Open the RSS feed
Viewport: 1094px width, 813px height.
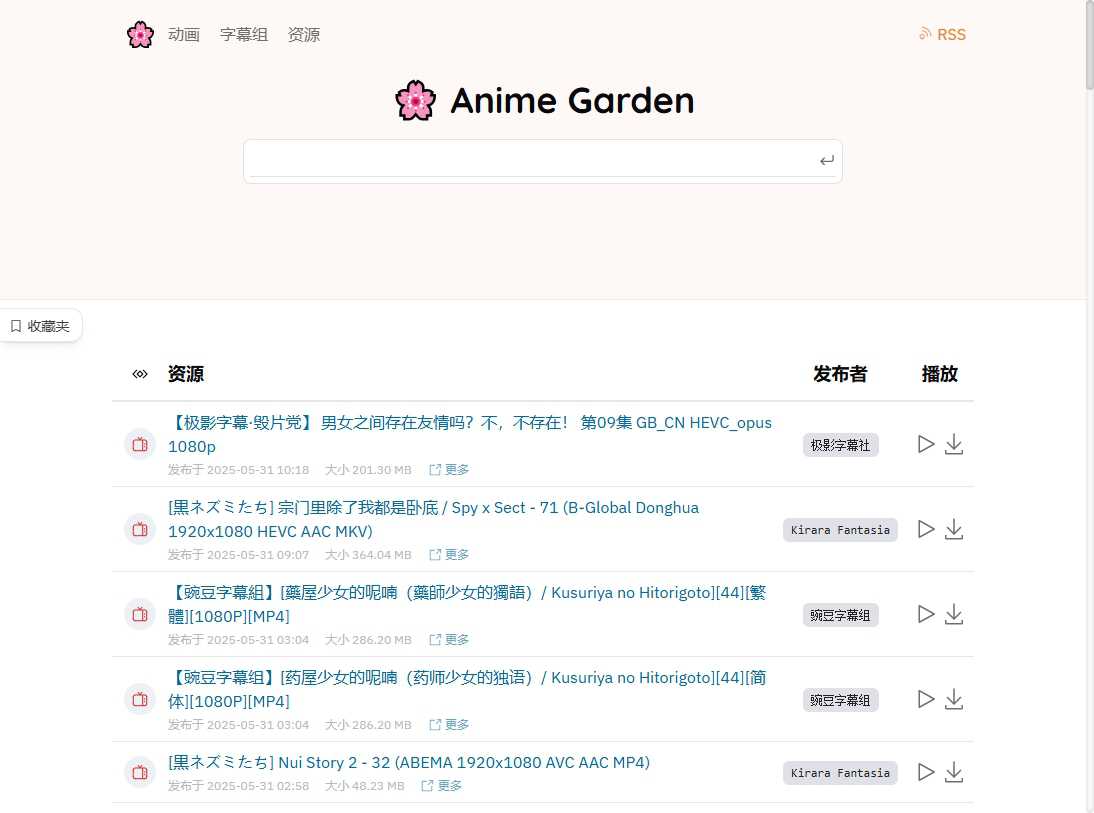pyautogui.click(x=941, y=33)
